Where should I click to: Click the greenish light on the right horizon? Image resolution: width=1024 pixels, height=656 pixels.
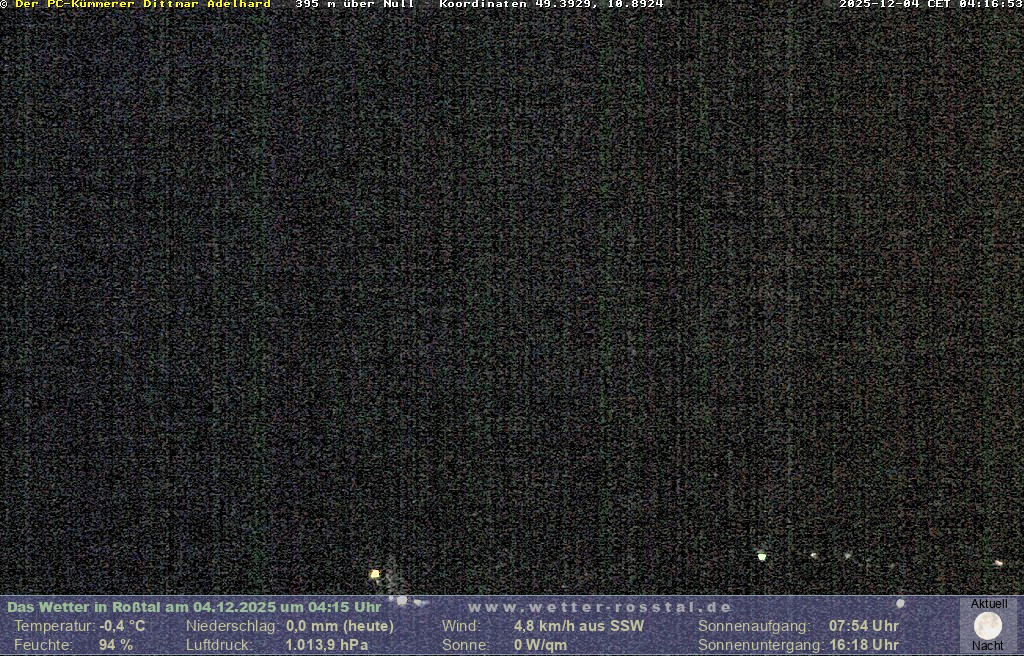click(762, 556)
